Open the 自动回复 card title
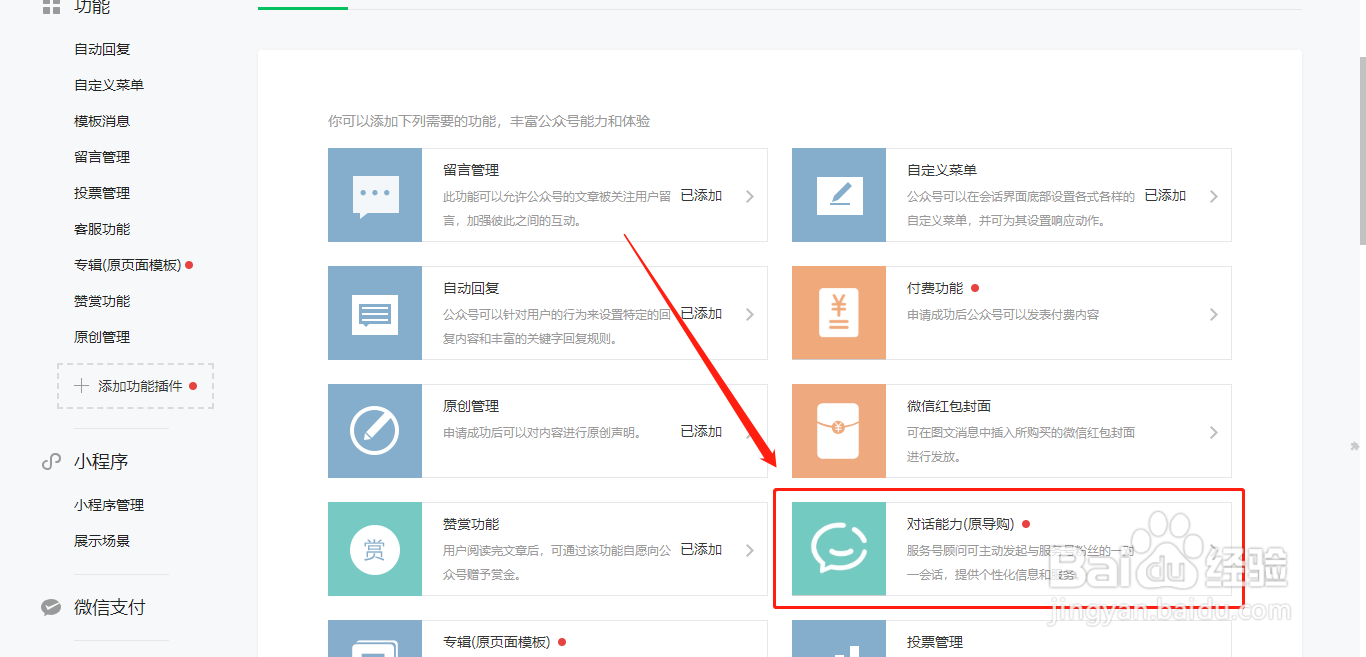 [x=471, y=288]
